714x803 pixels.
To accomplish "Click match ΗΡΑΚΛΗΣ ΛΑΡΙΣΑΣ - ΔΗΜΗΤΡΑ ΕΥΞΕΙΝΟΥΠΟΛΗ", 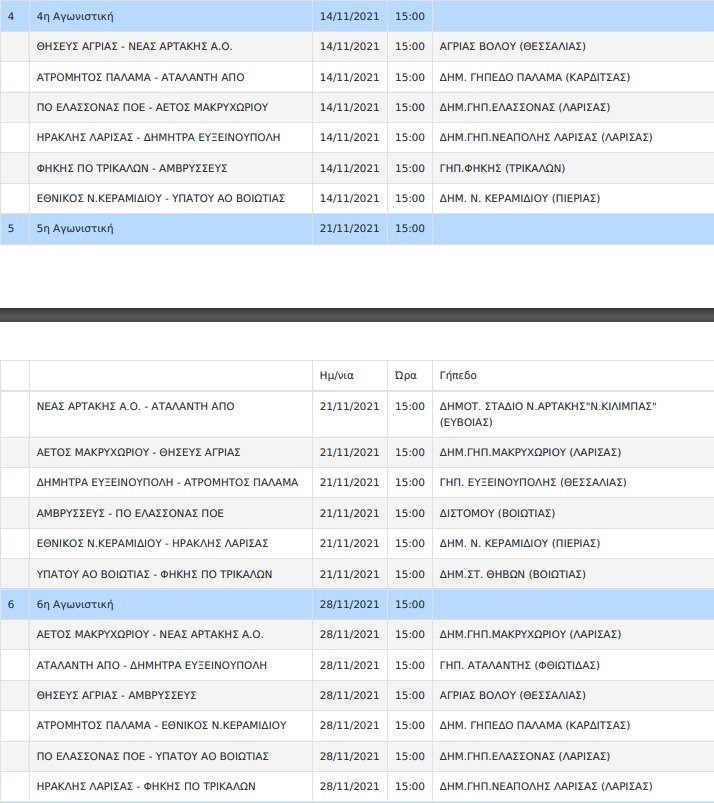I will (x=158, y=137).
